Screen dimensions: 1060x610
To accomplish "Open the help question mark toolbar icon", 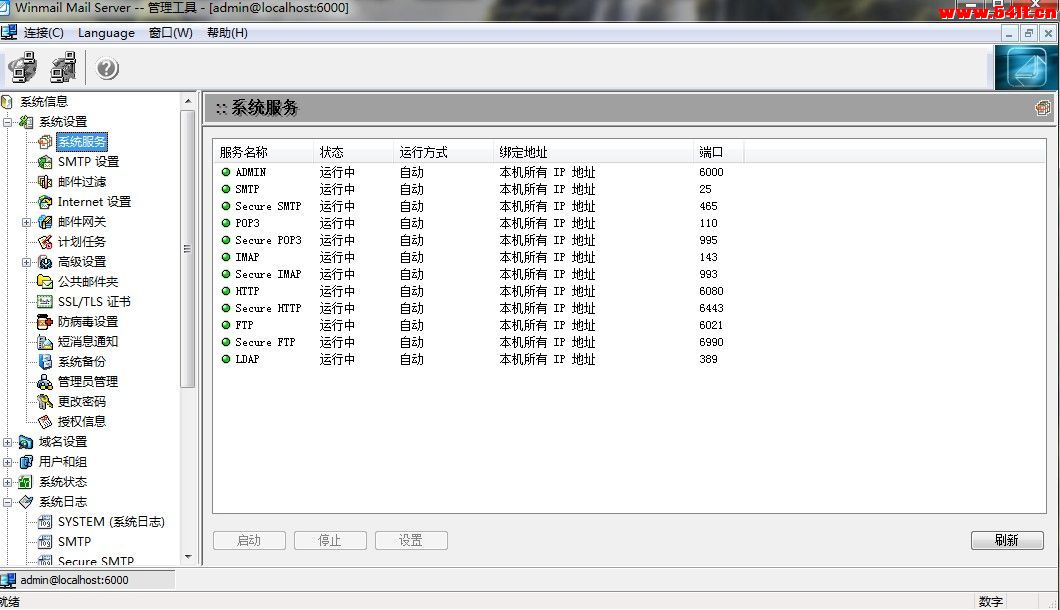I will pyautogui.click(x=107, y=68).
